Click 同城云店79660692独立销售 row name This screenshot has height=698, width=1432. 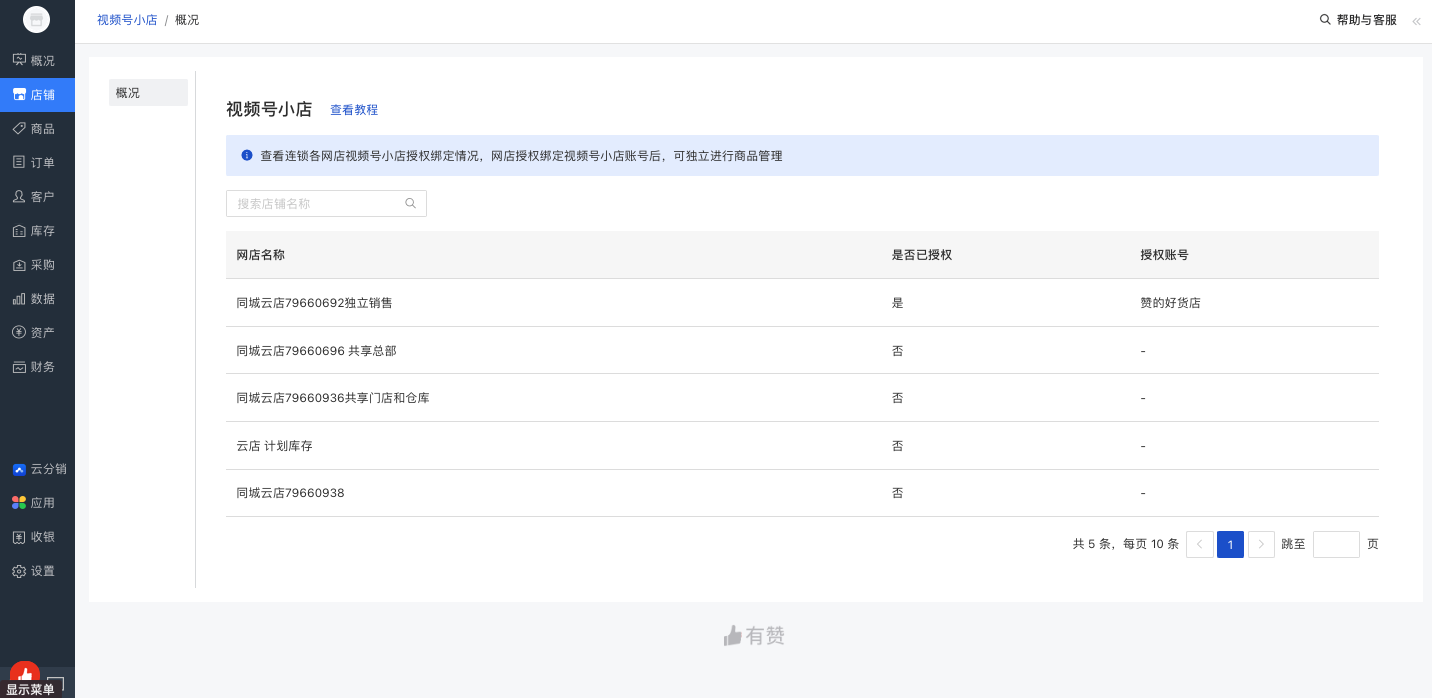pos(314,302)
